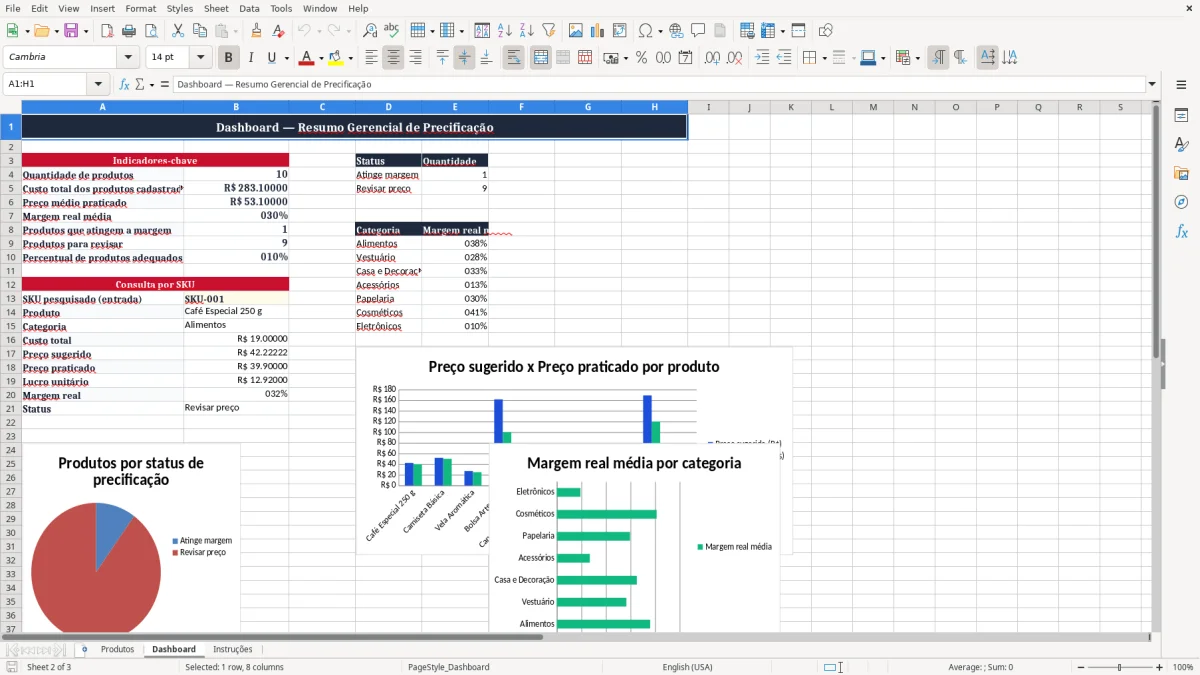The width and height of the screenshot is (1200, 675).
Task: Toggle Underline formatting button
Action: pyautogui.click(x=271, y=58)
